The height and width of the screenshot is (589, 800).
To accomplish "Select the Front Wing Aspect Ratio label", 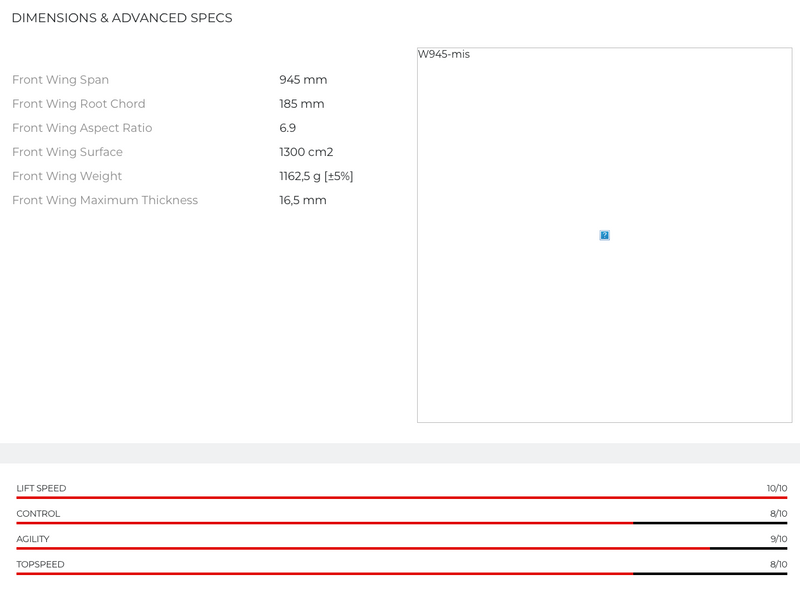I will pyautogui.click(x=82, y=128).
